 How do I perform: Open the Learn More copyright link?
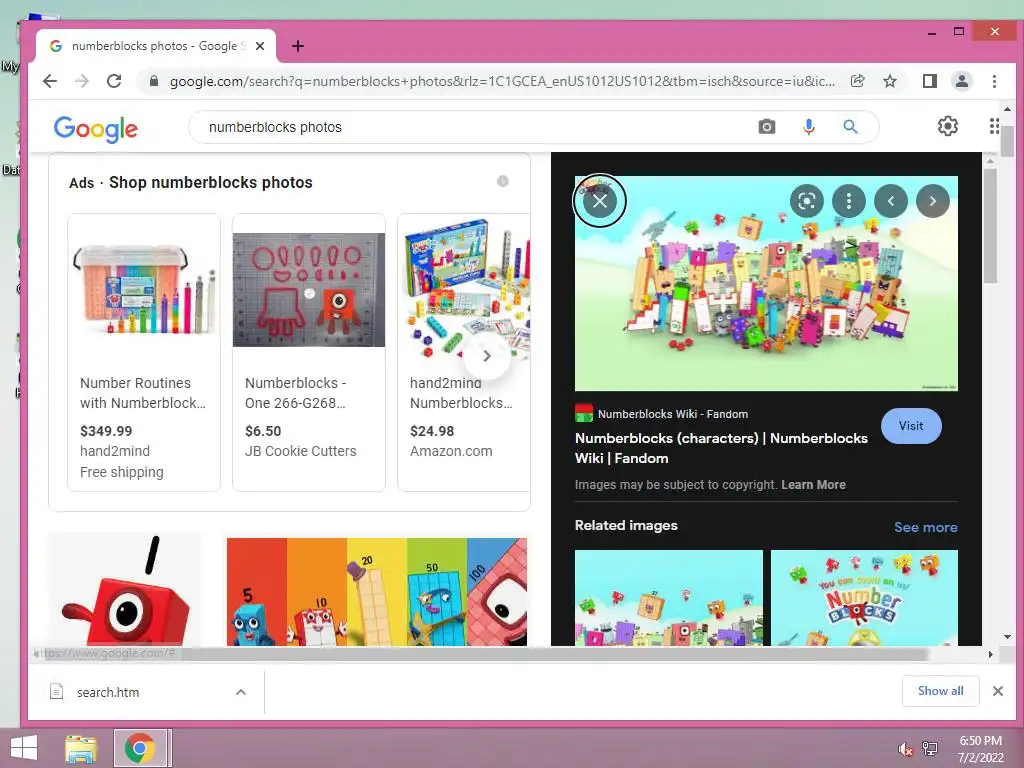813,485
